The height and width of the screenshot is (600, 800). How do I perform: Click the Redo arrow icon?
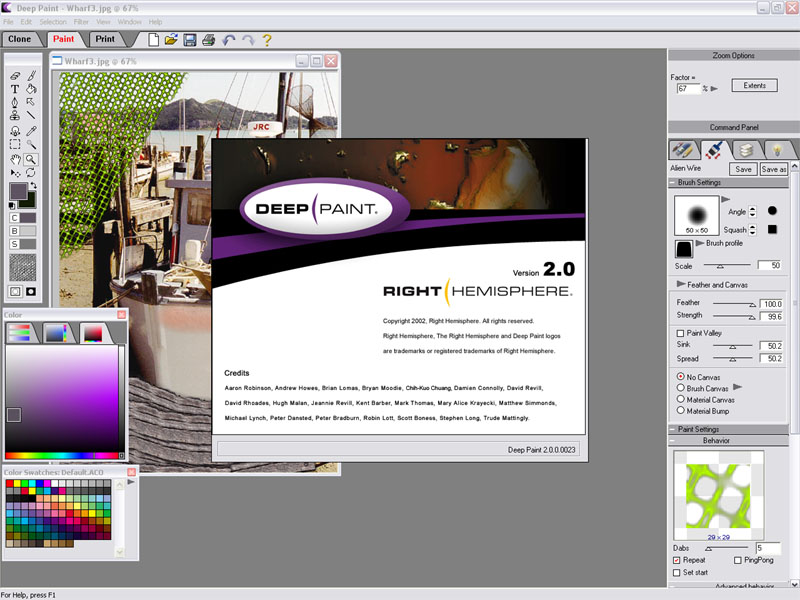point(248,40)
